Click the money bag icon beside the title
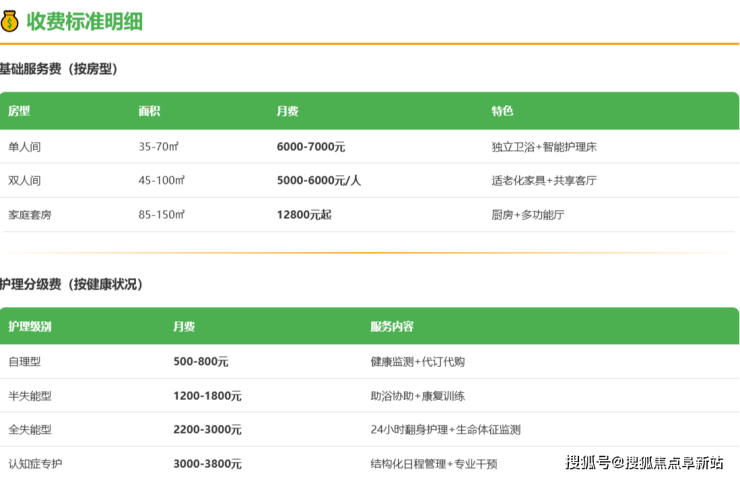Viewport: 740px width, 478px height. [x=11, y=20]
